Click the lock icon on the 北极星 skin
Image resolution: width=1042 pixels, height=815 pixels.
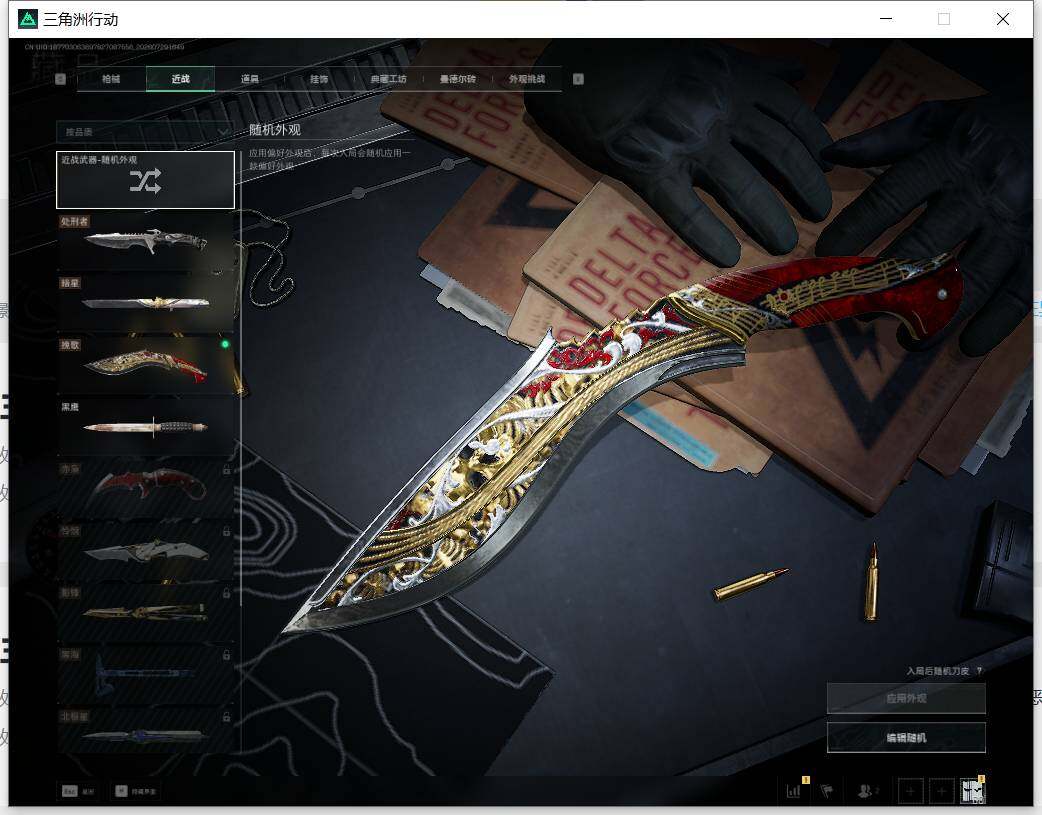(227, 717)
